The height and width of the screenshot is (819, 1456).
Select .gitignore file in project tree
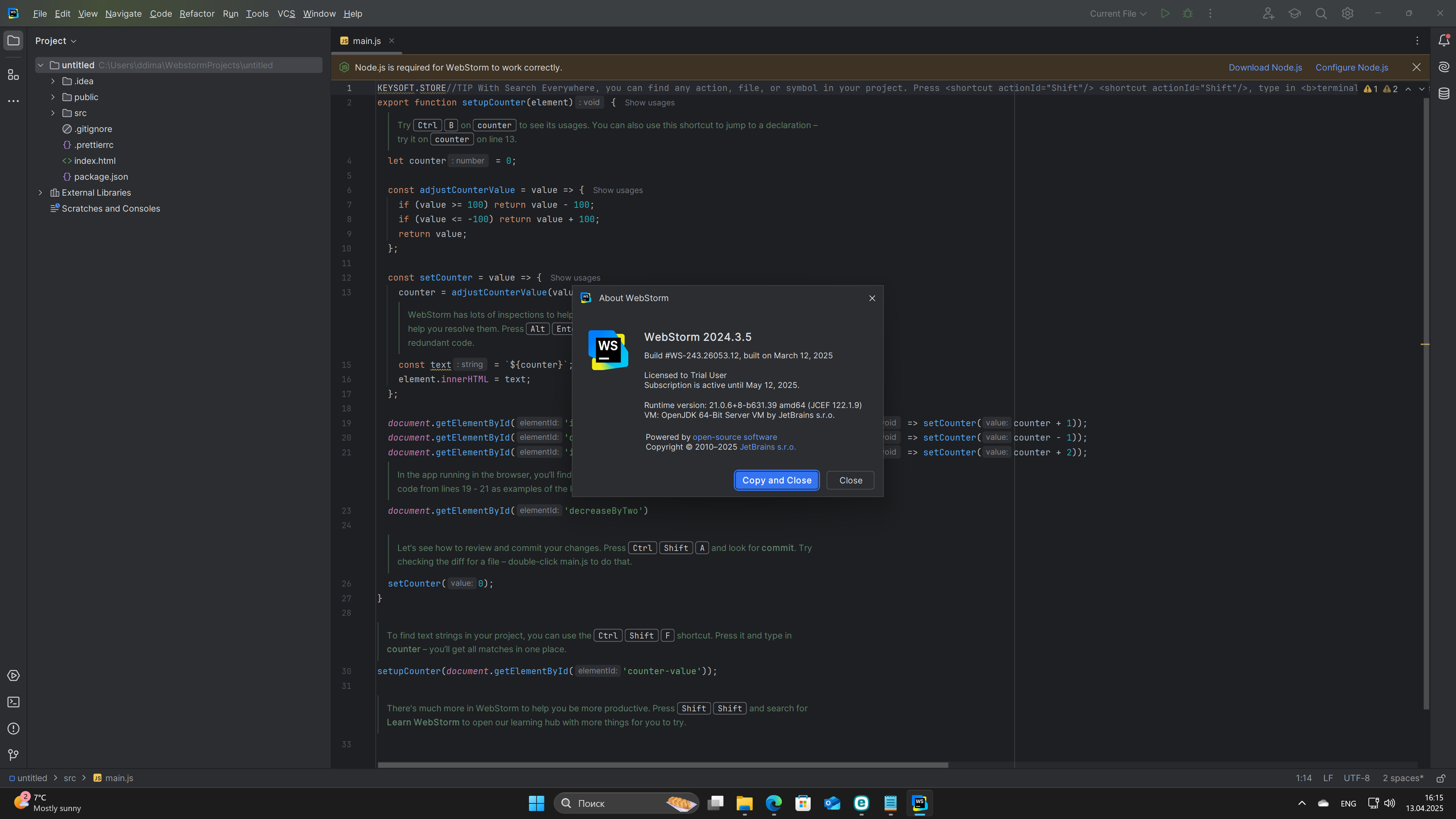click(x=87, y=129)
